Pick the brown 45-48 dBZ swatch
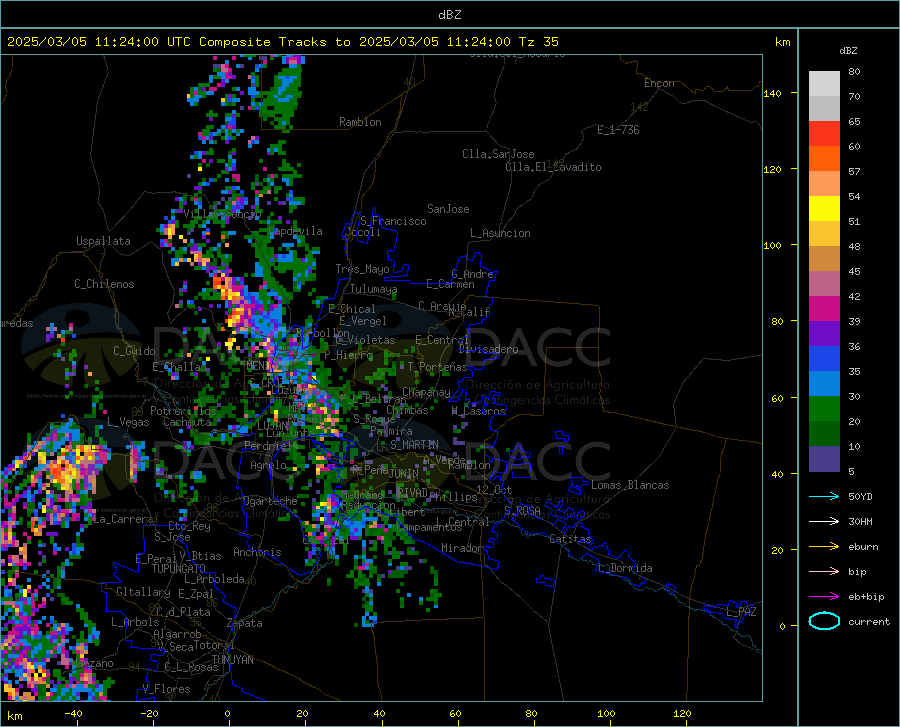 (x=824, y=259)
